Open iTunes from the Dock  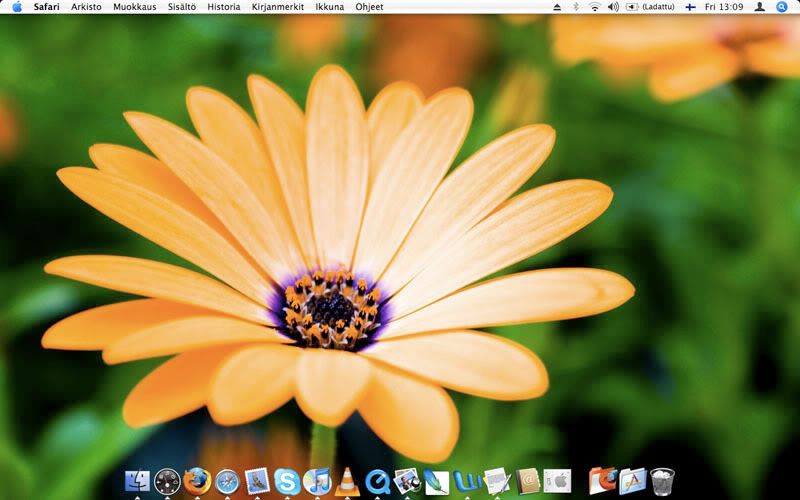(317, 481)
